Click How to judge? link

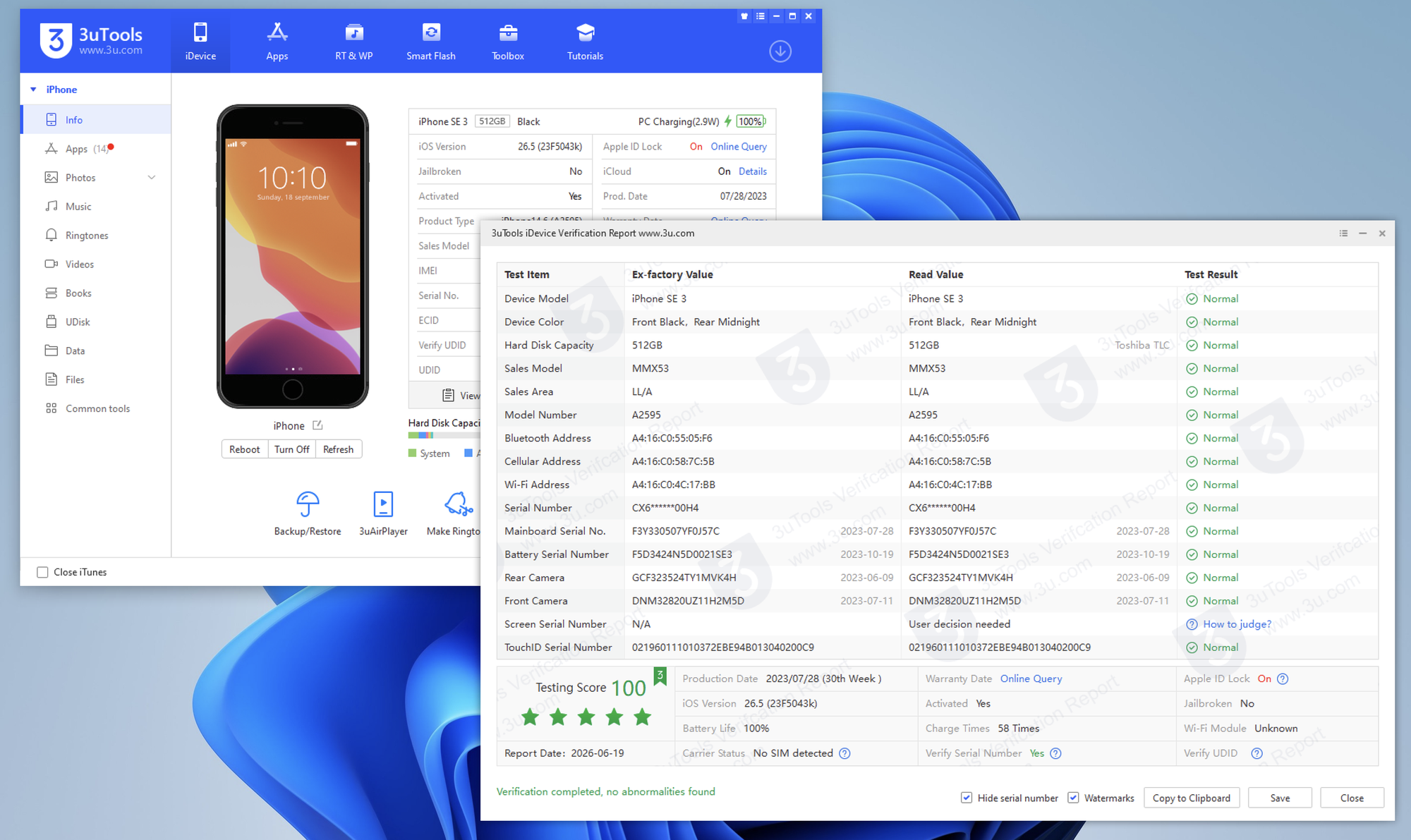click(x=1237, y=624)
